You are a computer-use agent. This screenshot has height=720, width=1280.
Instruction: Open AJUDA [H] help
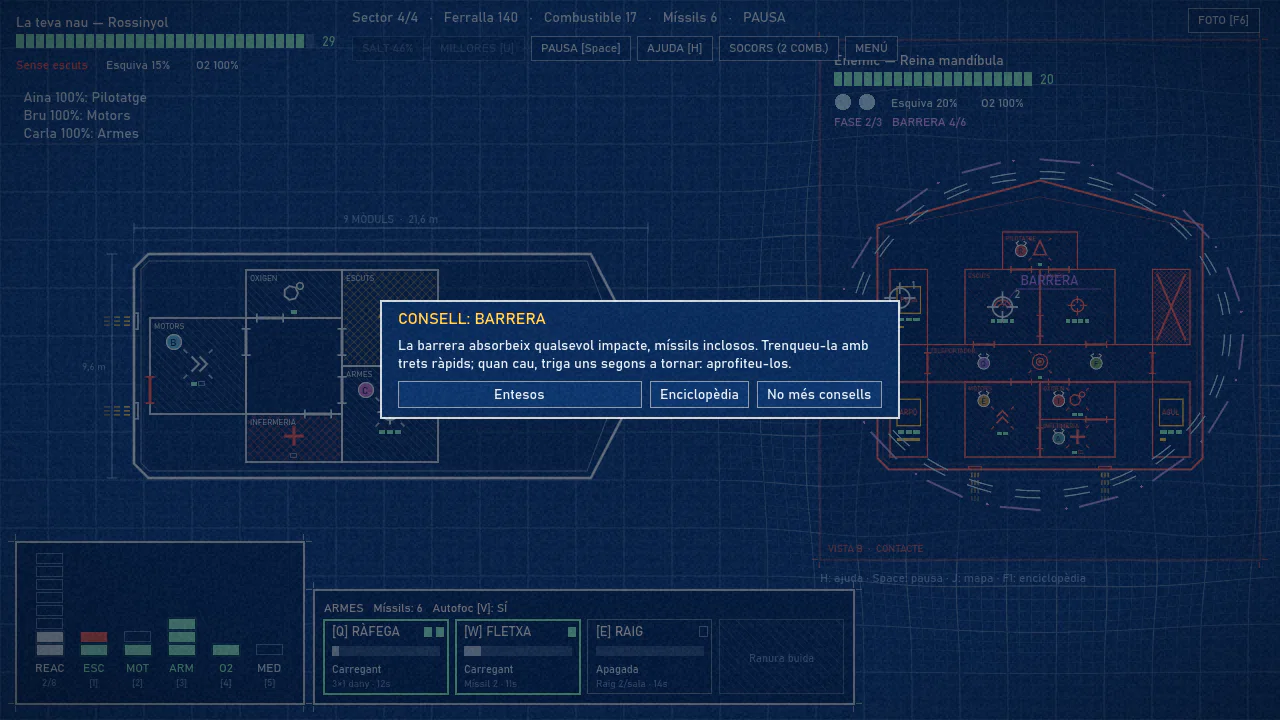tap(674, 48)
